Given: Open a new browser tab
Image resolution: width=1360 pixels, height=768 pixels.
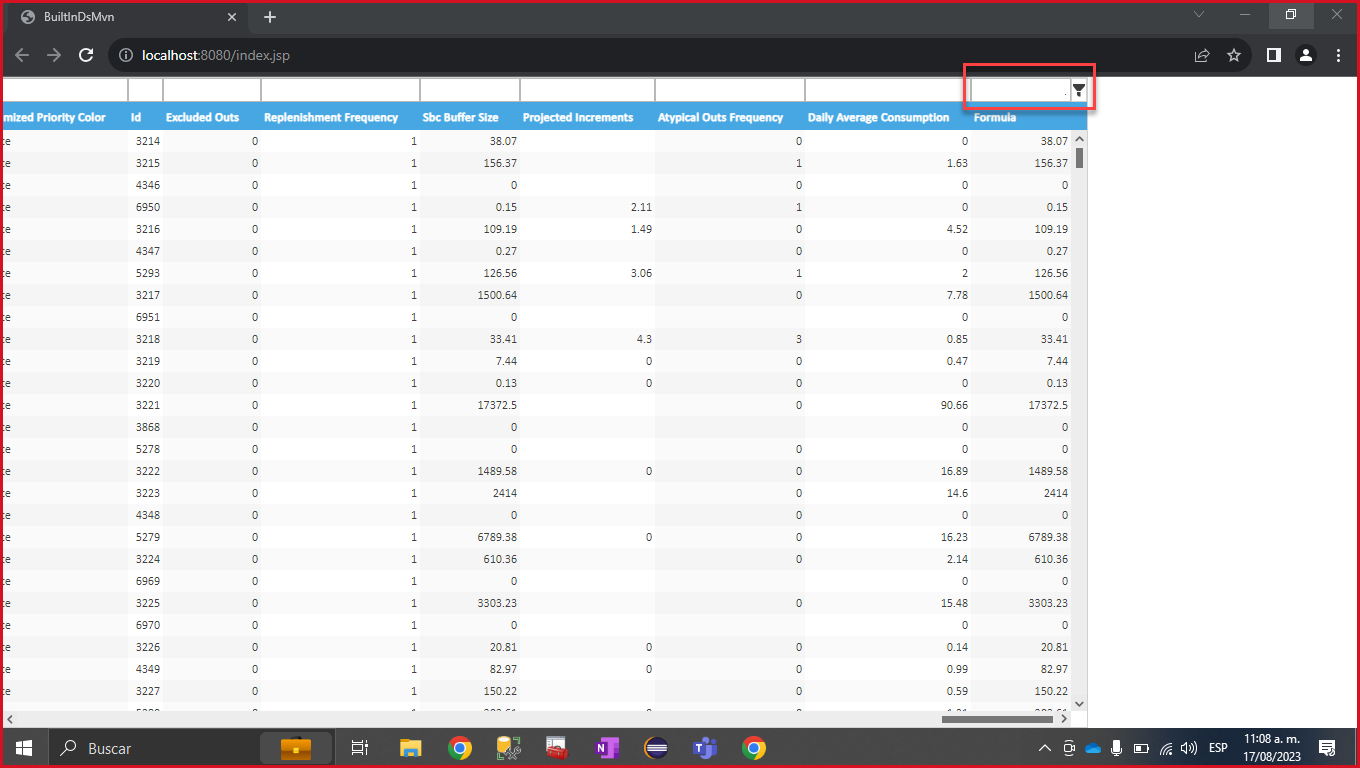Looking at the screenshot, I should [x=270, y=17].
